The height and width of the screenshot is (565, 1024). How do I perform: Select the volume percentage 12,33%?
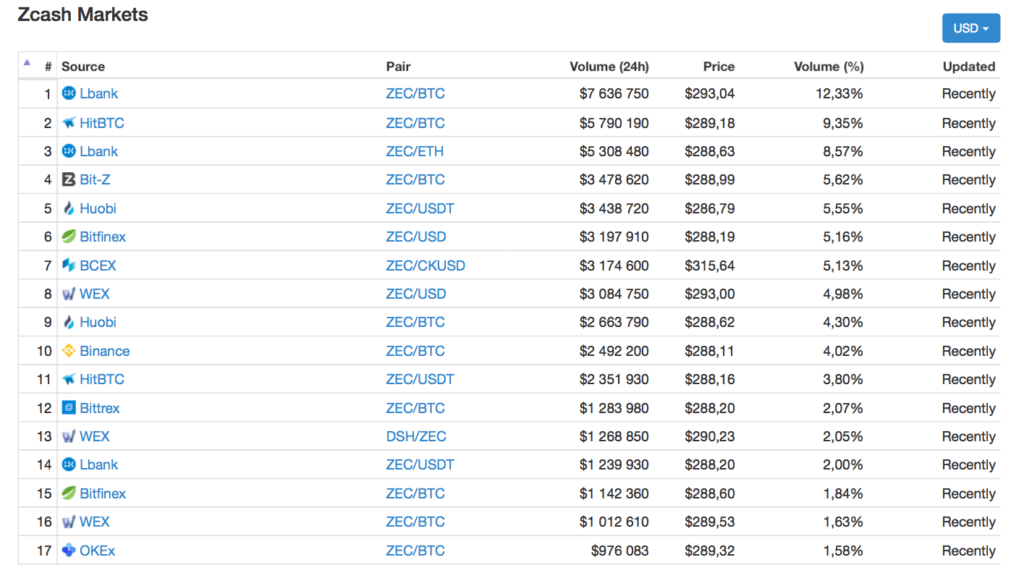839,93
